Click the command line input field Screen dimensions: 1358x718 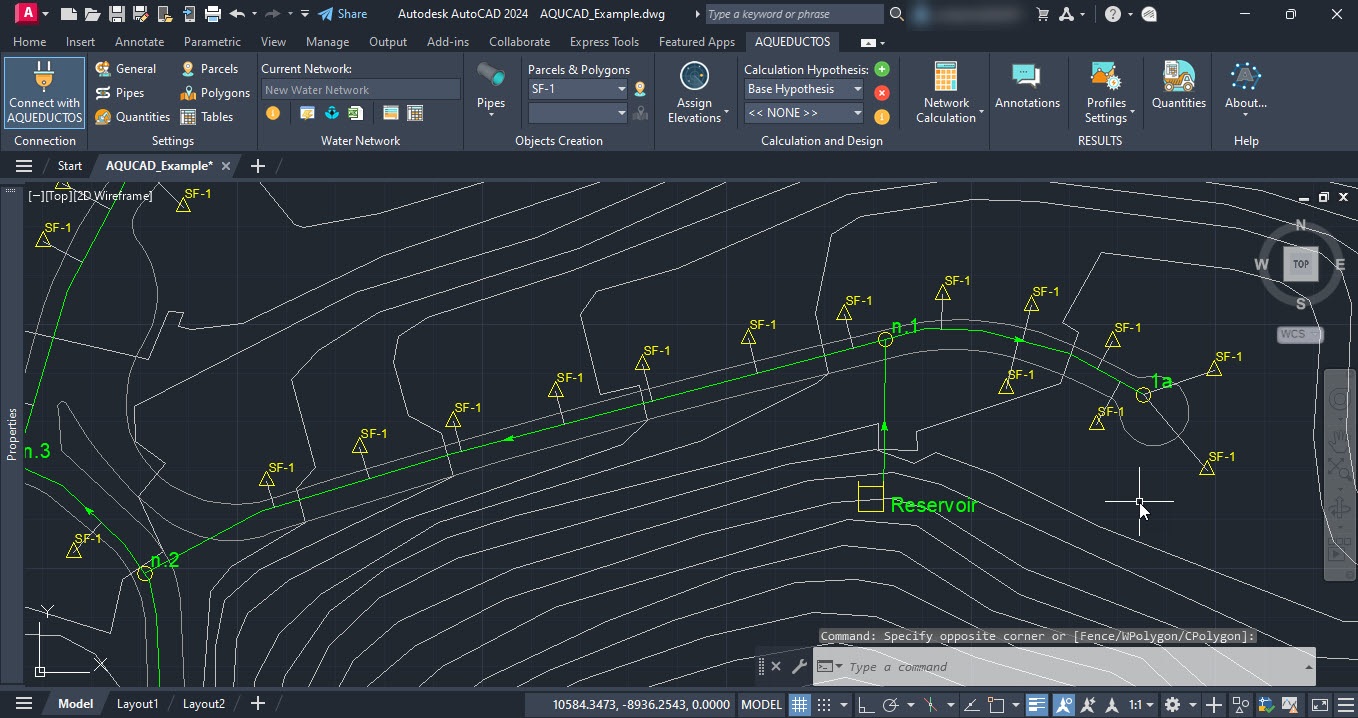pyautogui.click(x=1070, y=667)
